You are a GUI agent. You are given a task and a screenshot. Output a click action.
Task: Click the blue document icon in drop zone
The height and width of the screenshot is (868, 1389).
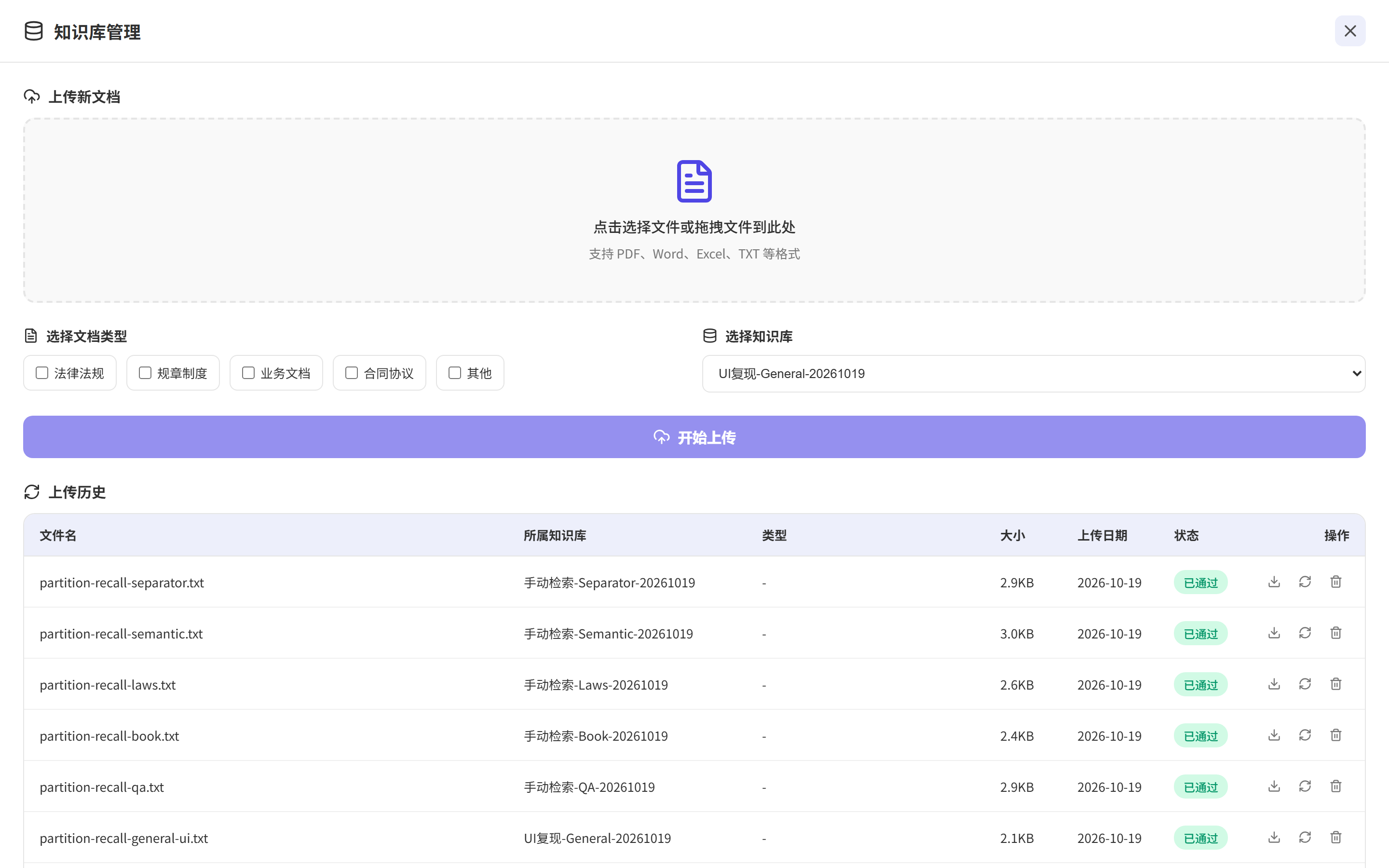(x=694, y=181)
